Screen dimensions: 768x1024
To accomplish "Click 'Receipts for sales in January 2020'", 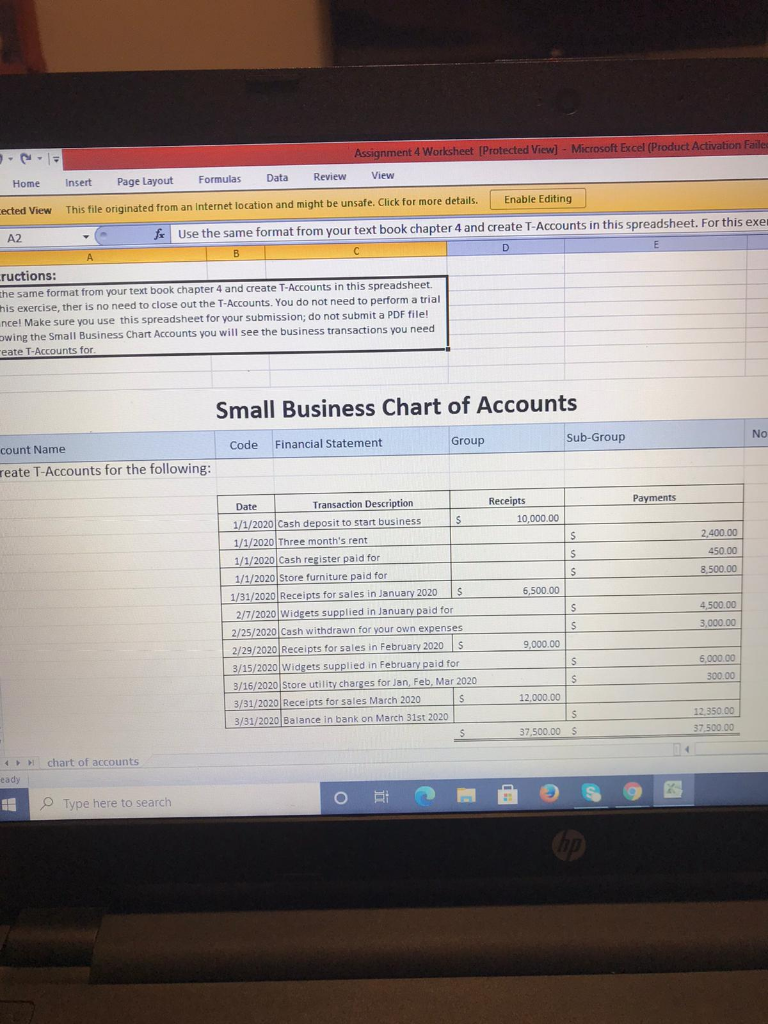I will click(x=359, y=594).
